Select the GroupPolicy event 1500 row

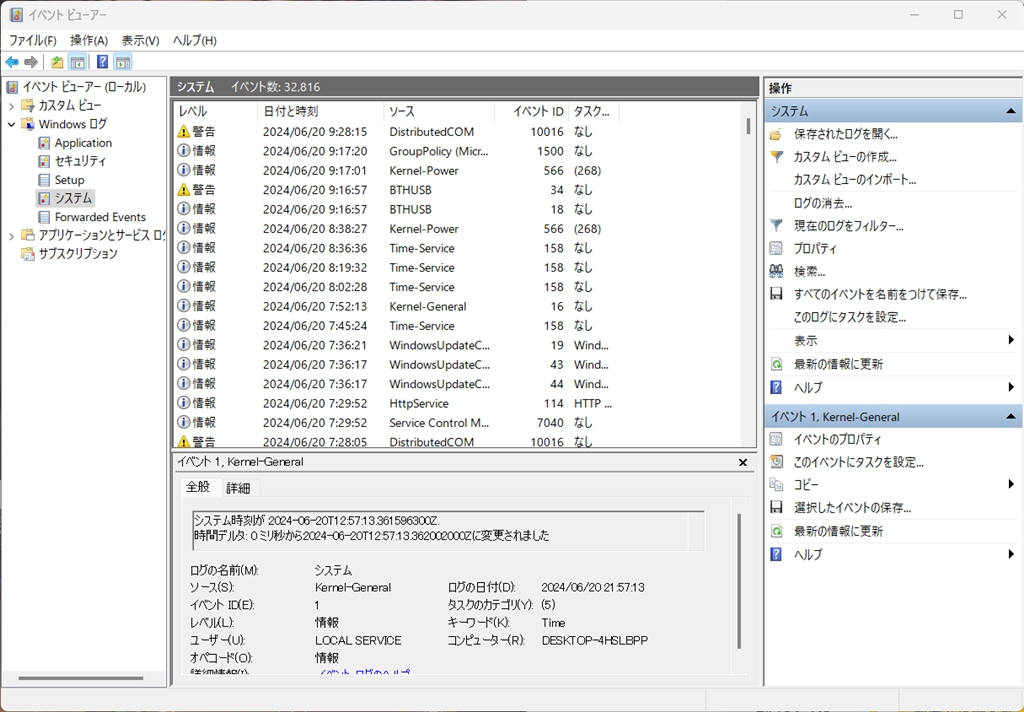click(458, 151)
